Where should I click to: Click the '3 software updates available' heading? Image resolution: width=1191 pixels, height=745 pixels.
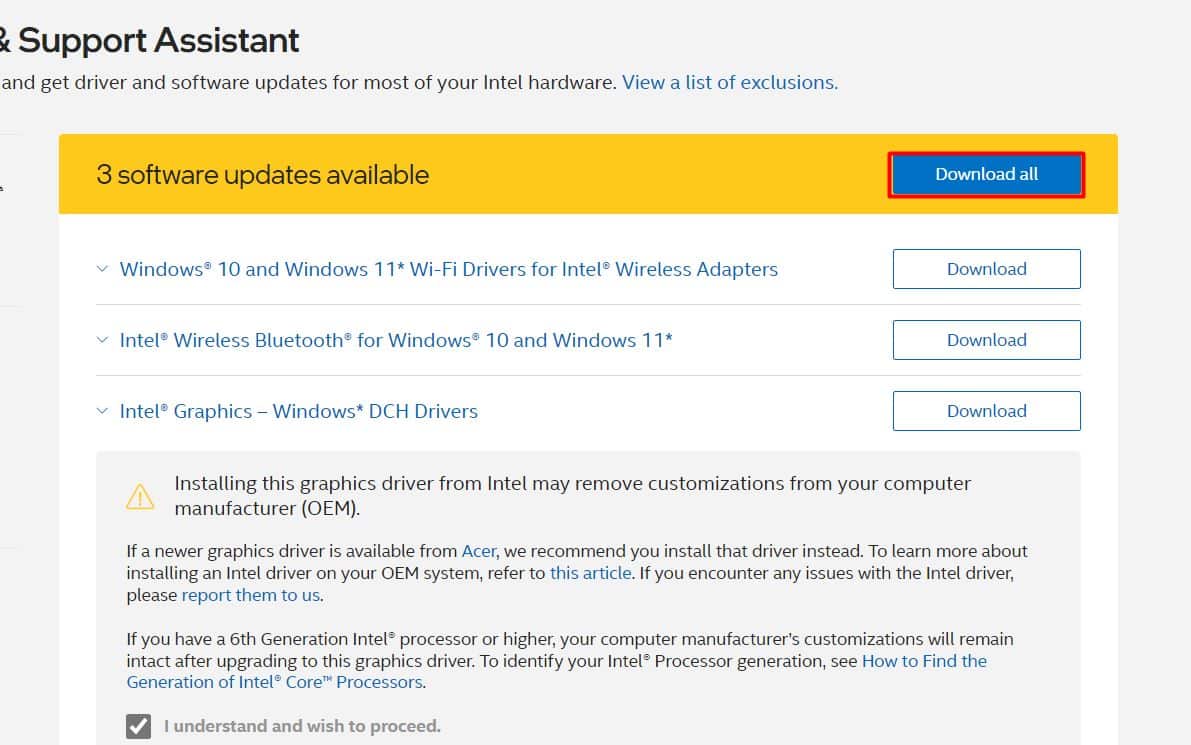coord(262,175)
